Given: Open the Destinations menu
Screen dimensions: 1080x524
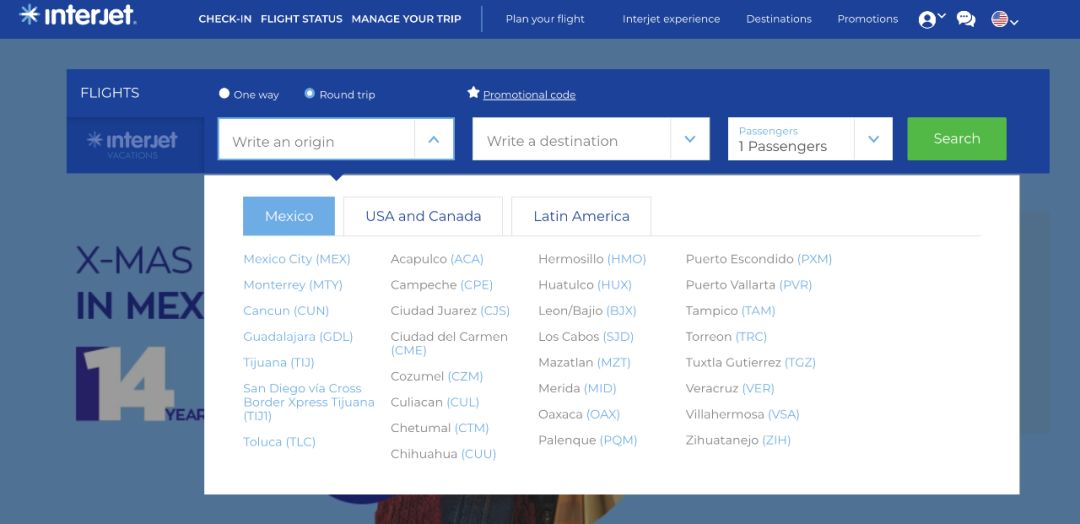Looking at the screenshot, I should pyautogui.click(x=779, y=19).
